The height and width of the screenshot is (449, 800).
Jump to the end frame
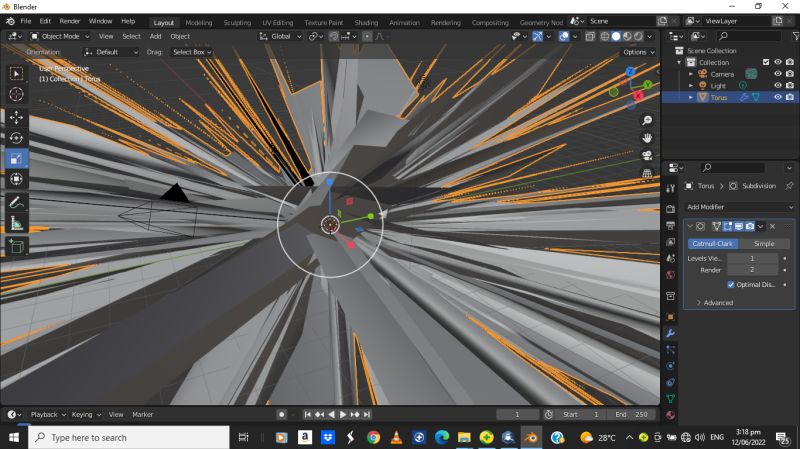367,414
